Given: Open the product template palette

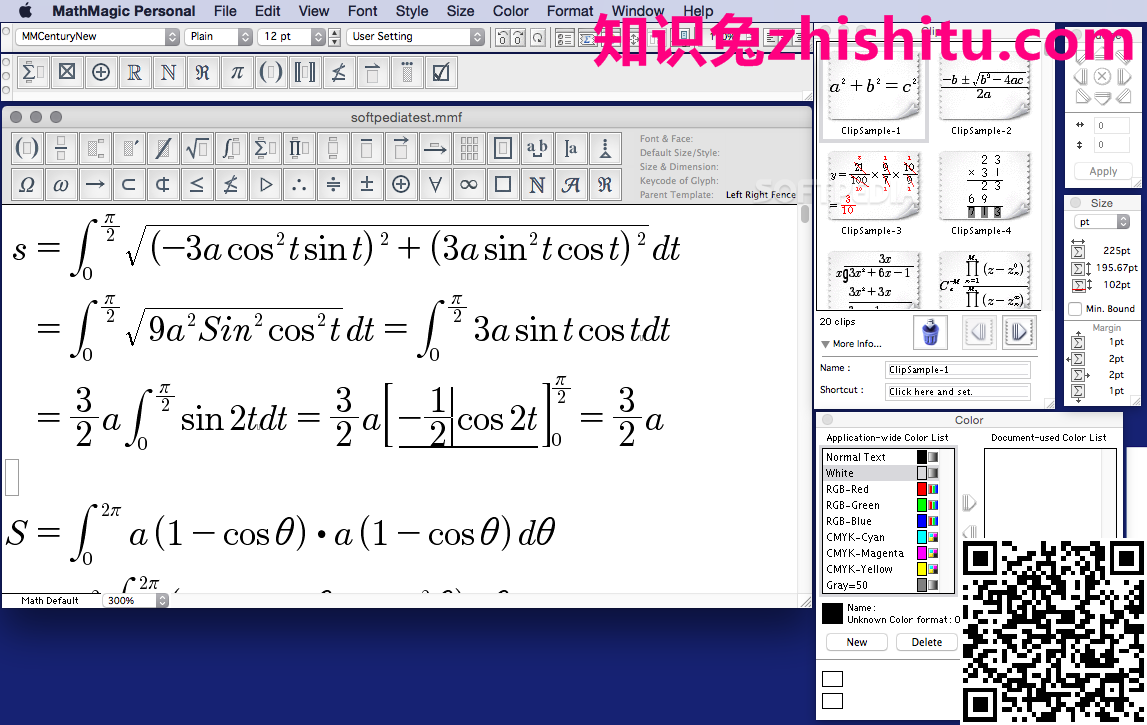Looking at the screenshot, I should click(x=299, y=149).
